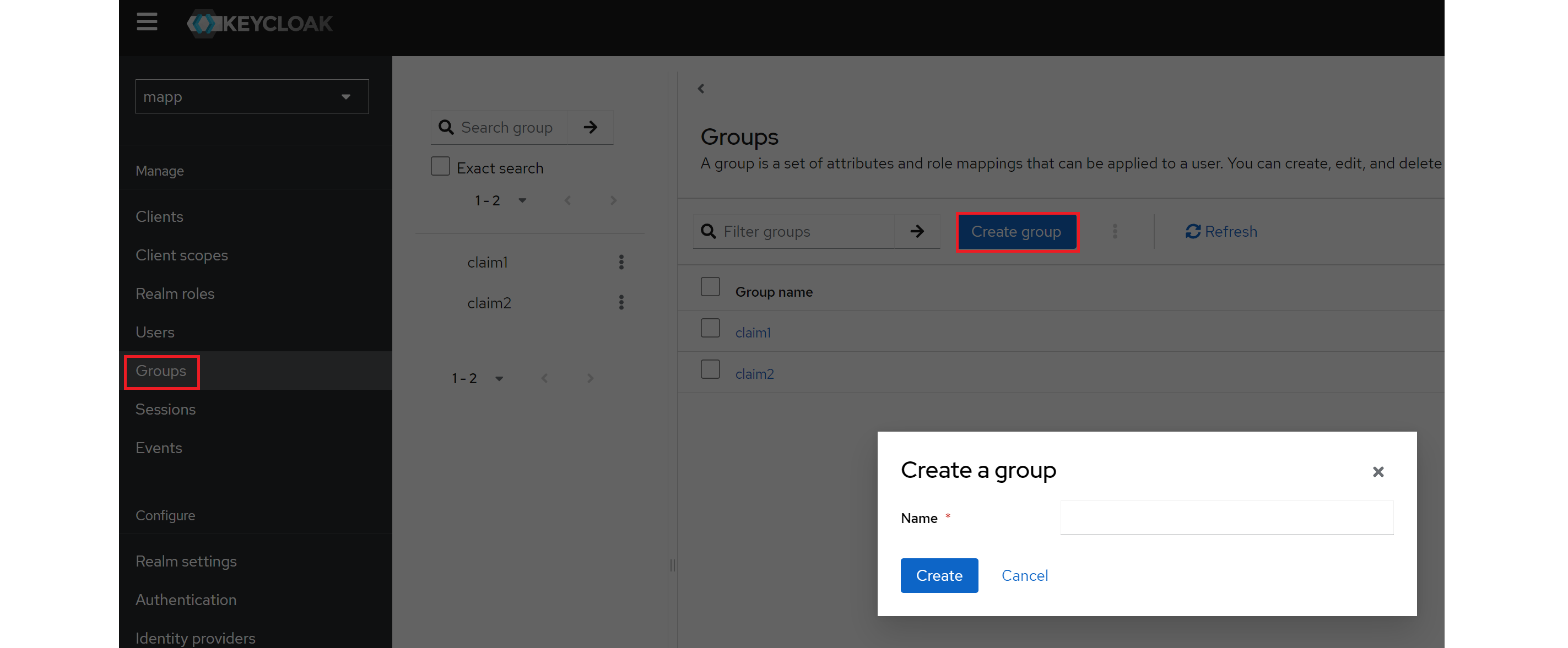The height and width of the screenshot is (648, 1568).
Task: Open kebab menu for claim2 in tree
Action: [621, 302]
